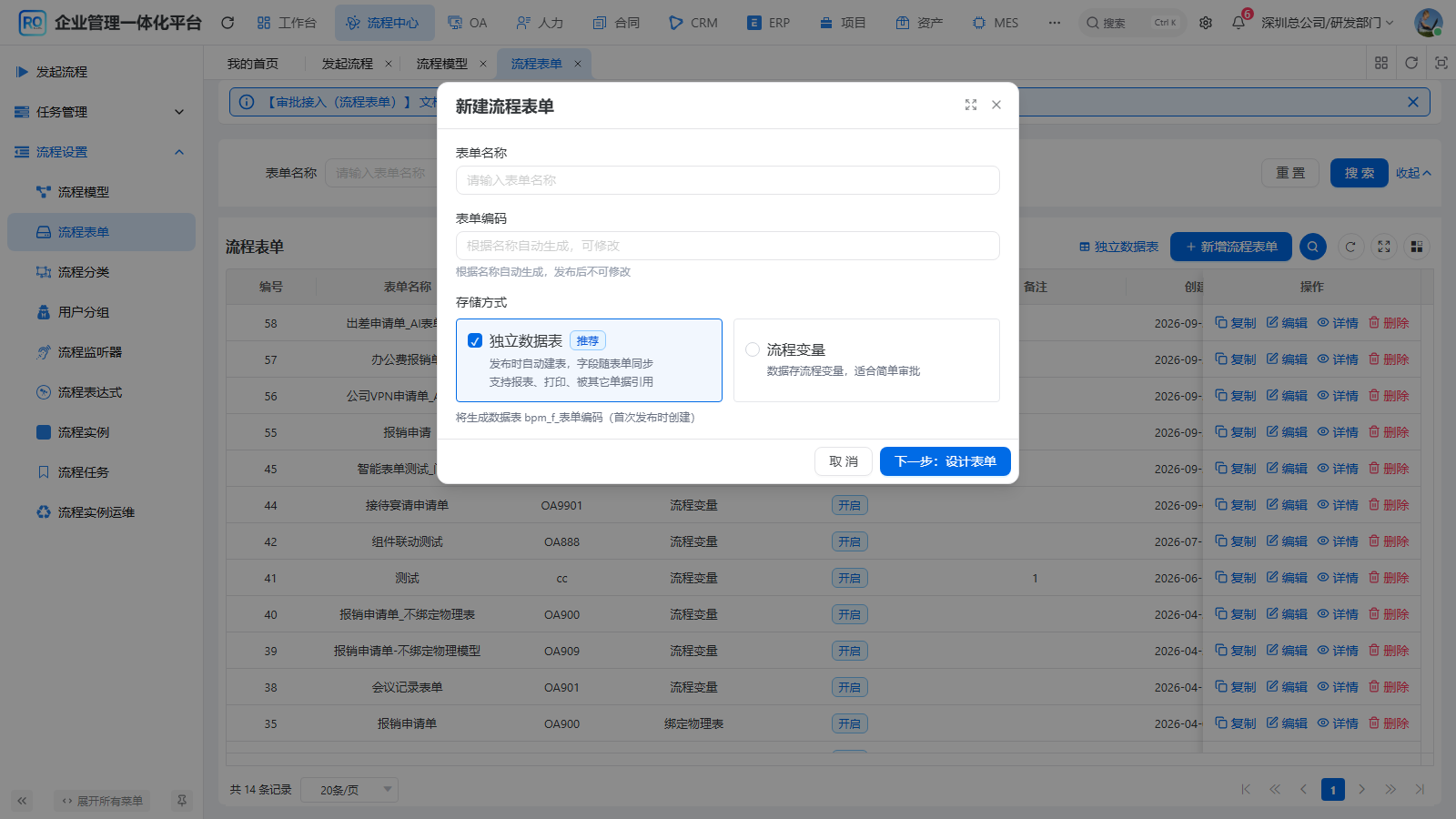Screen dimensions: 1456x819
Task: Collapse the sidebar with double-arrow icon
Action: coord(22,801)
